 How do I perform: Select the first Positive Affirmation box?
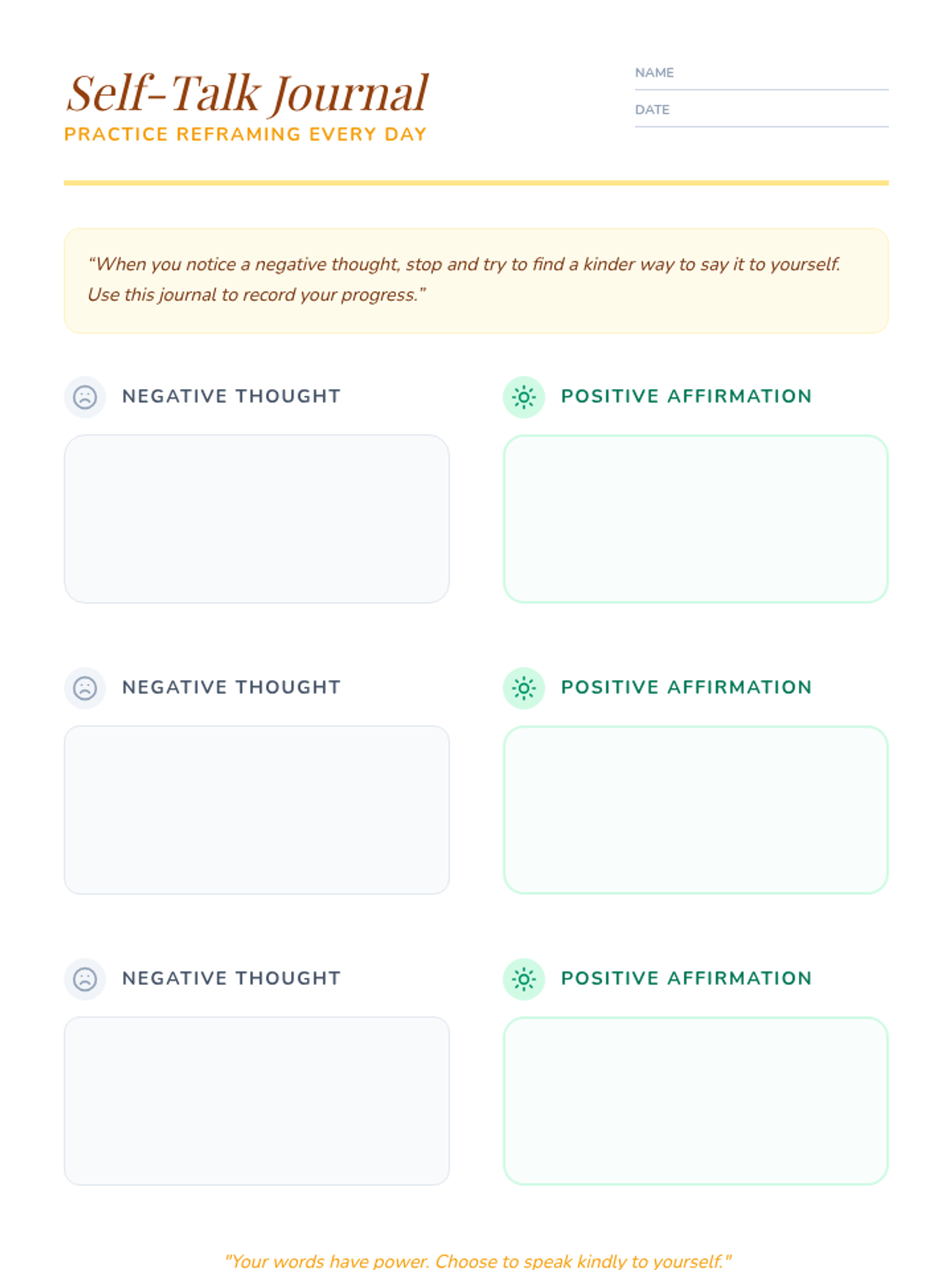(696, 519)
